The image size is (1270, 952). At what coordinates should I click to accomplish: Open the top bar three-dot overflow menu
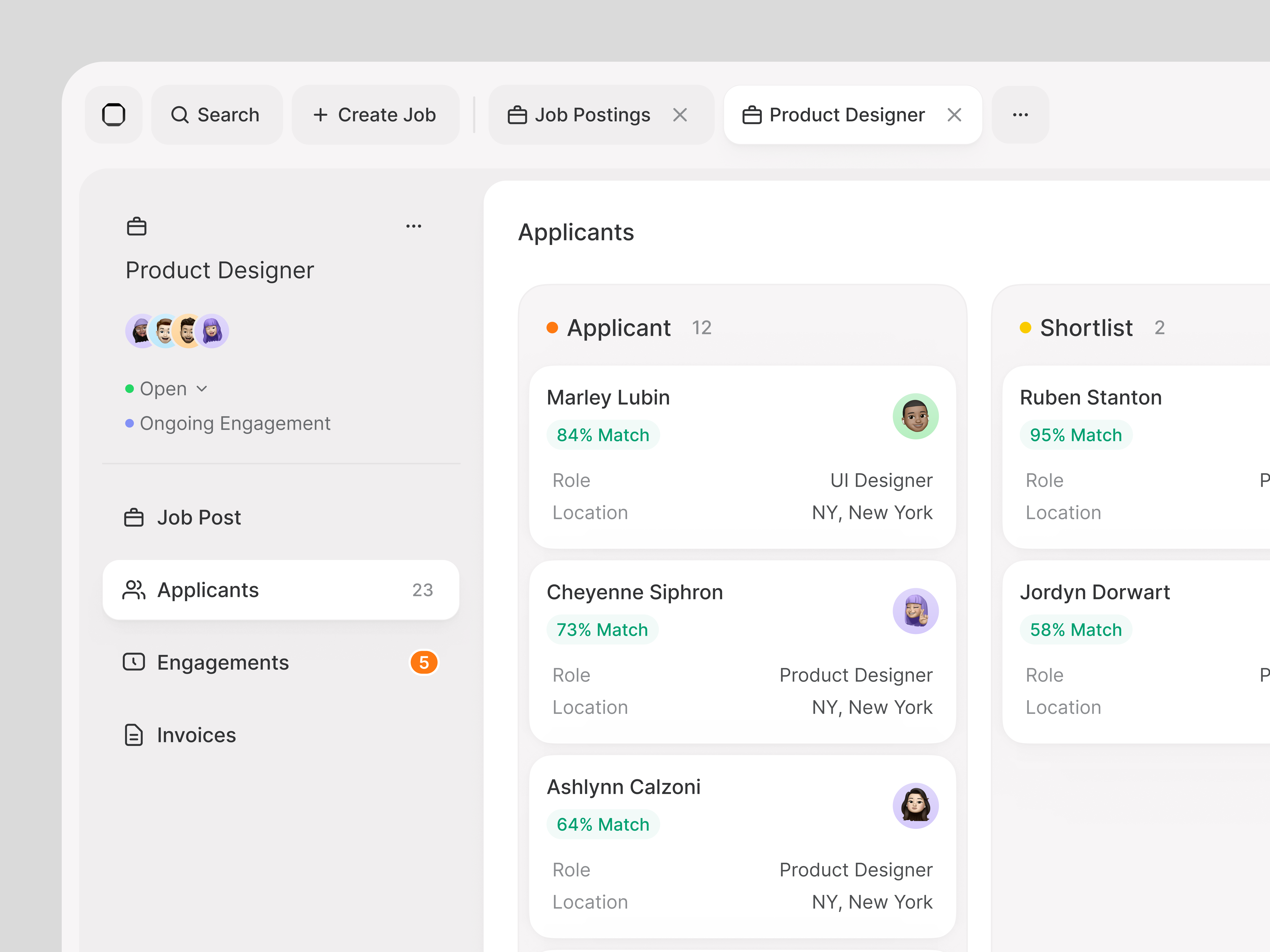coord(1020,115)
